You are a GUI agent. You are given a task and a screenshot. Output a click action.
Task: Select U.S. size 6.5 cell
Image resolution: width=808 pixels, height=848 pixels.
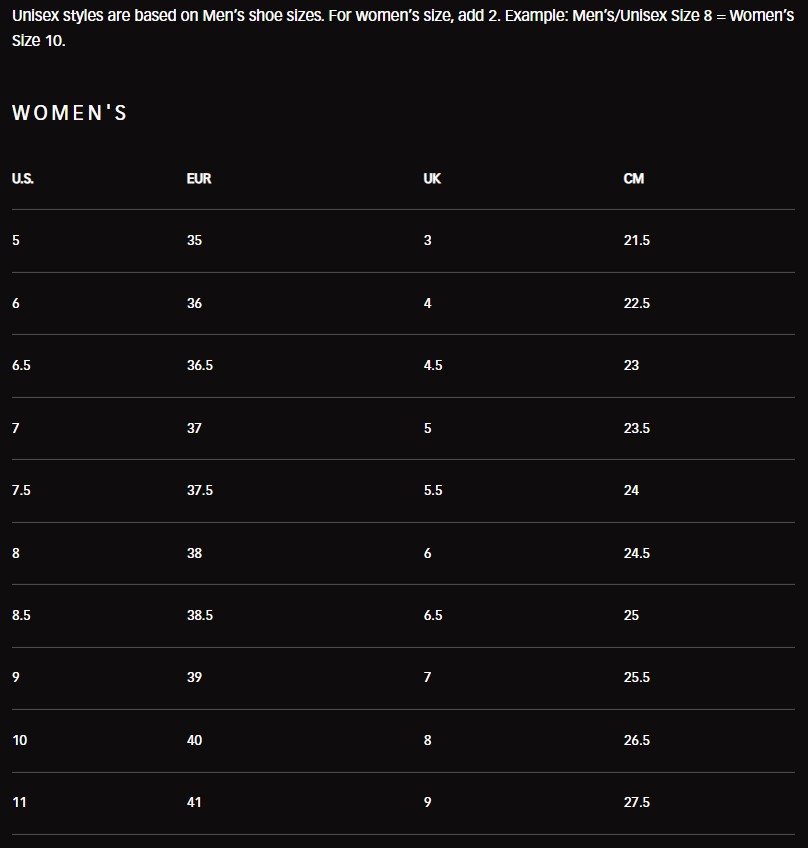21,366
